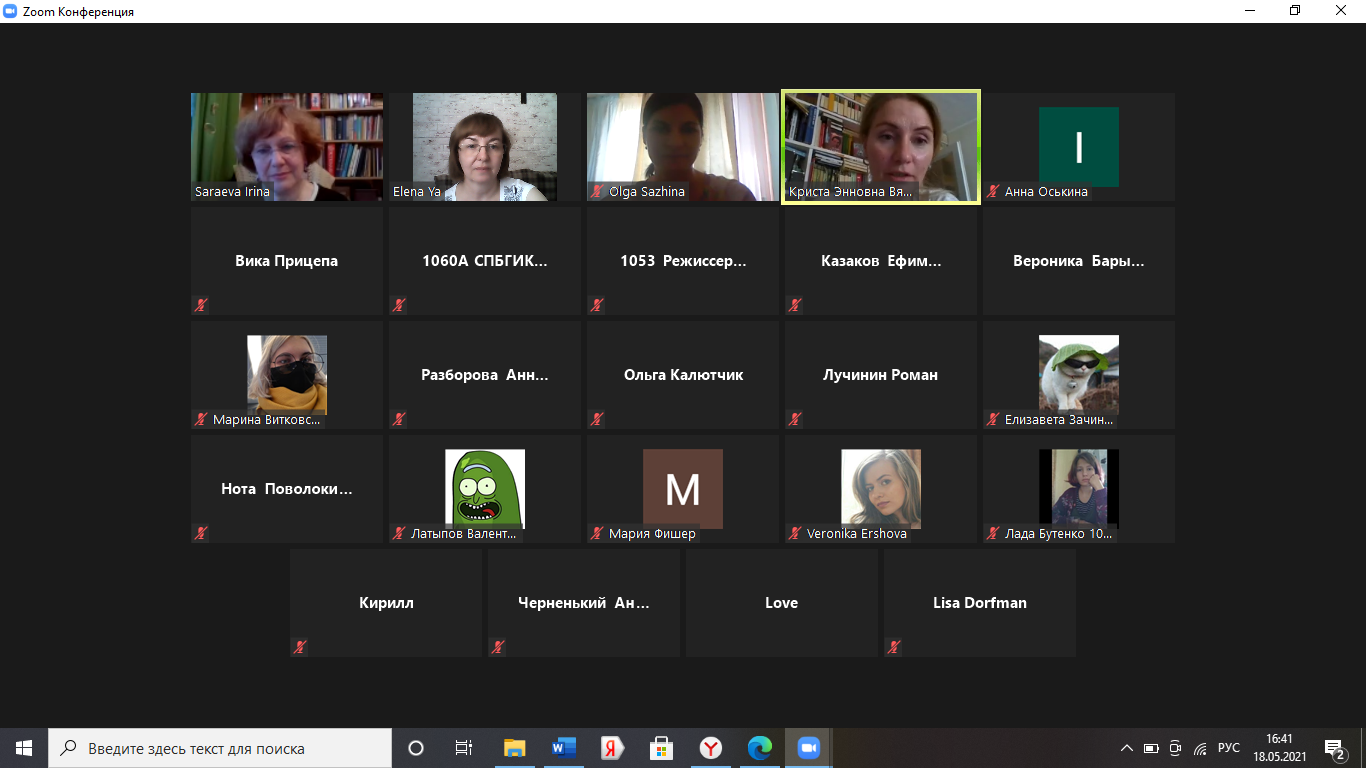Click the name Казаков Ефим
This screenshot has height=768, width=1366.
881,261
